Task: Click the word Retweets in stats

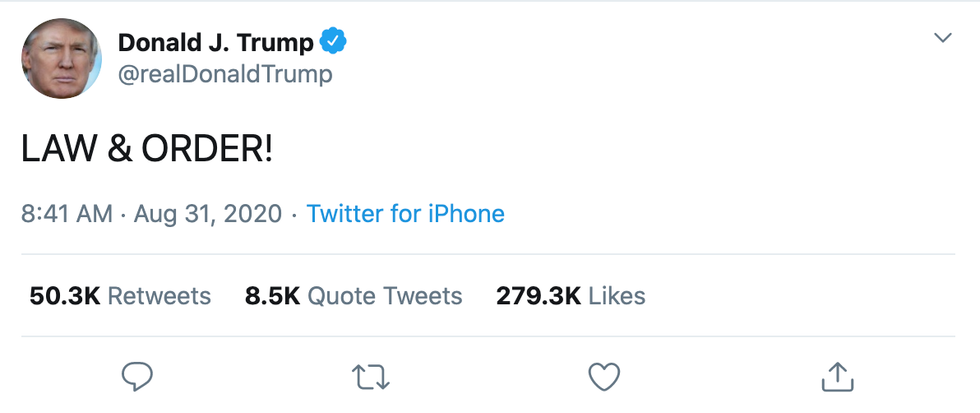Action: [x=159, y=296]
